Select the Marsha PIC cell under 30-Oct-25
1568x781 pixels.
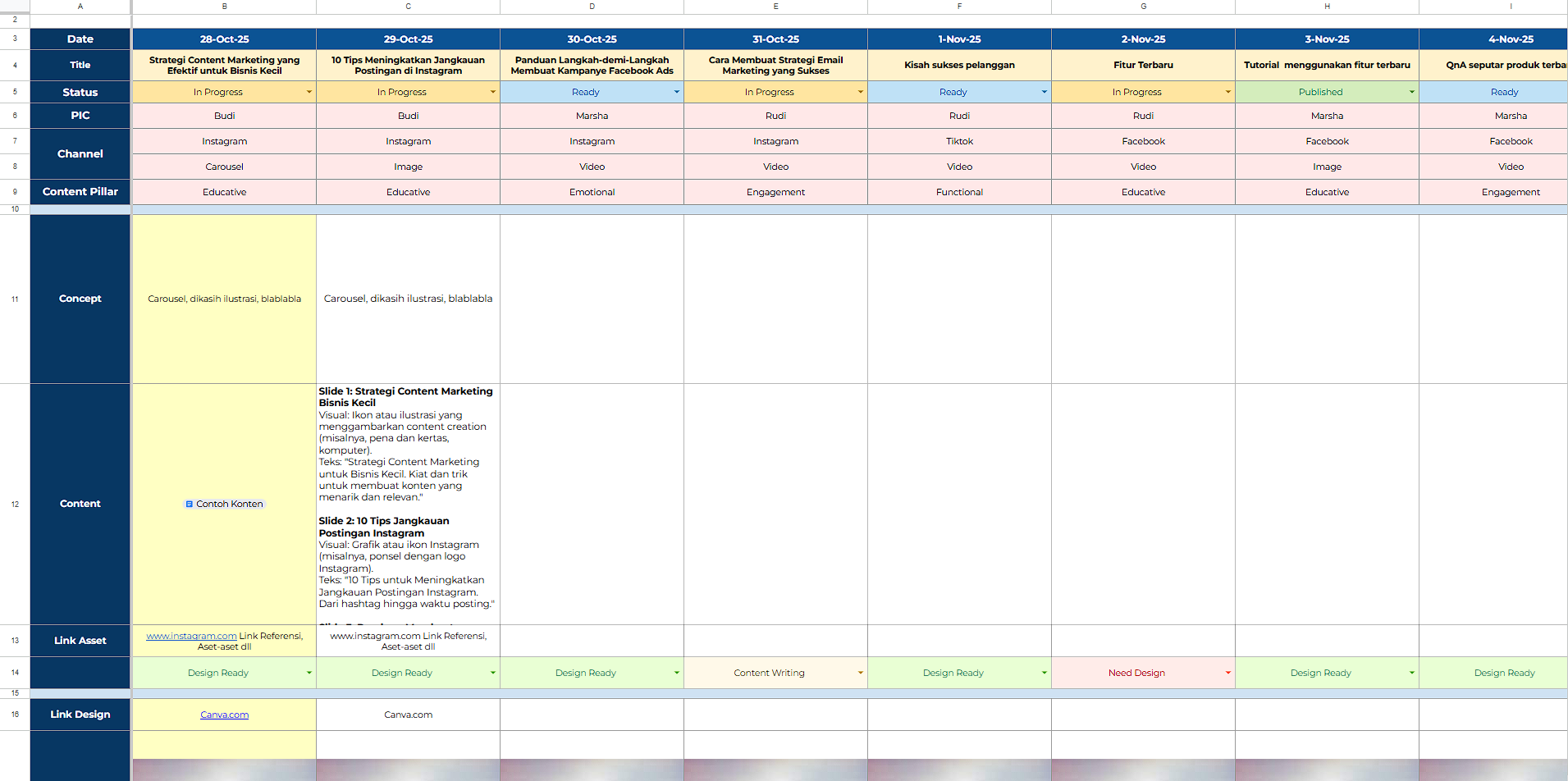click(x=592, y=116)
